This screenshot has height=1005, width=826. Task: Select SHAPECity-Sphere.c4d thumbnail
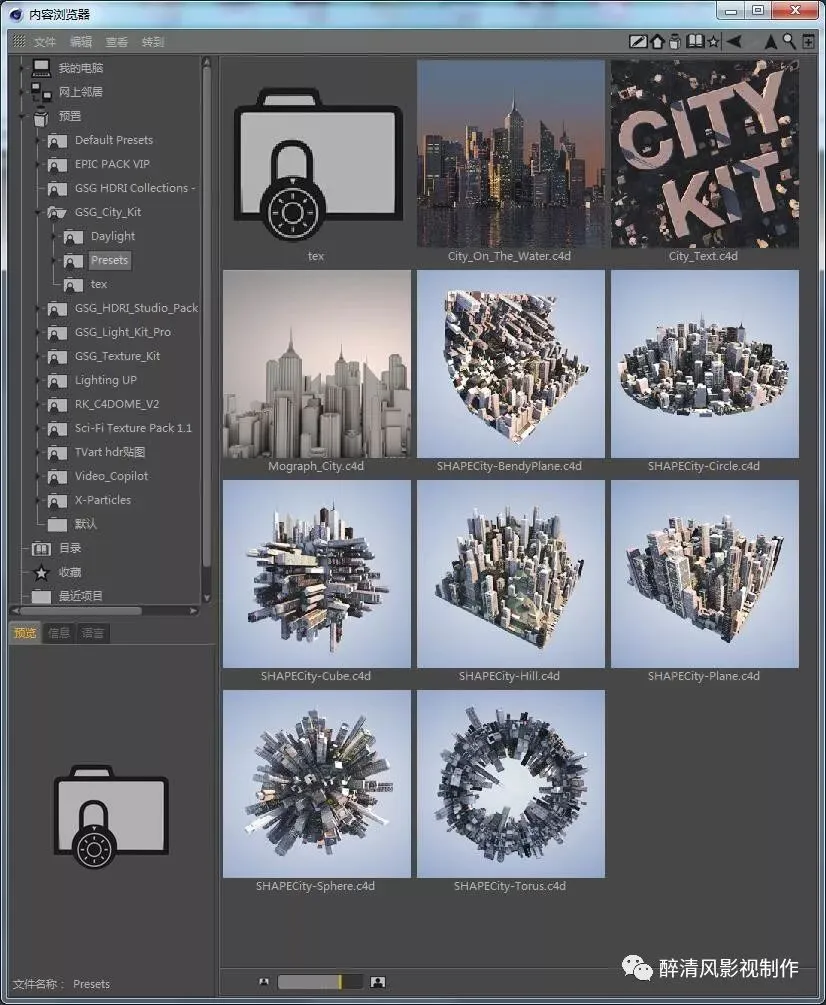(x=317, y=784)
